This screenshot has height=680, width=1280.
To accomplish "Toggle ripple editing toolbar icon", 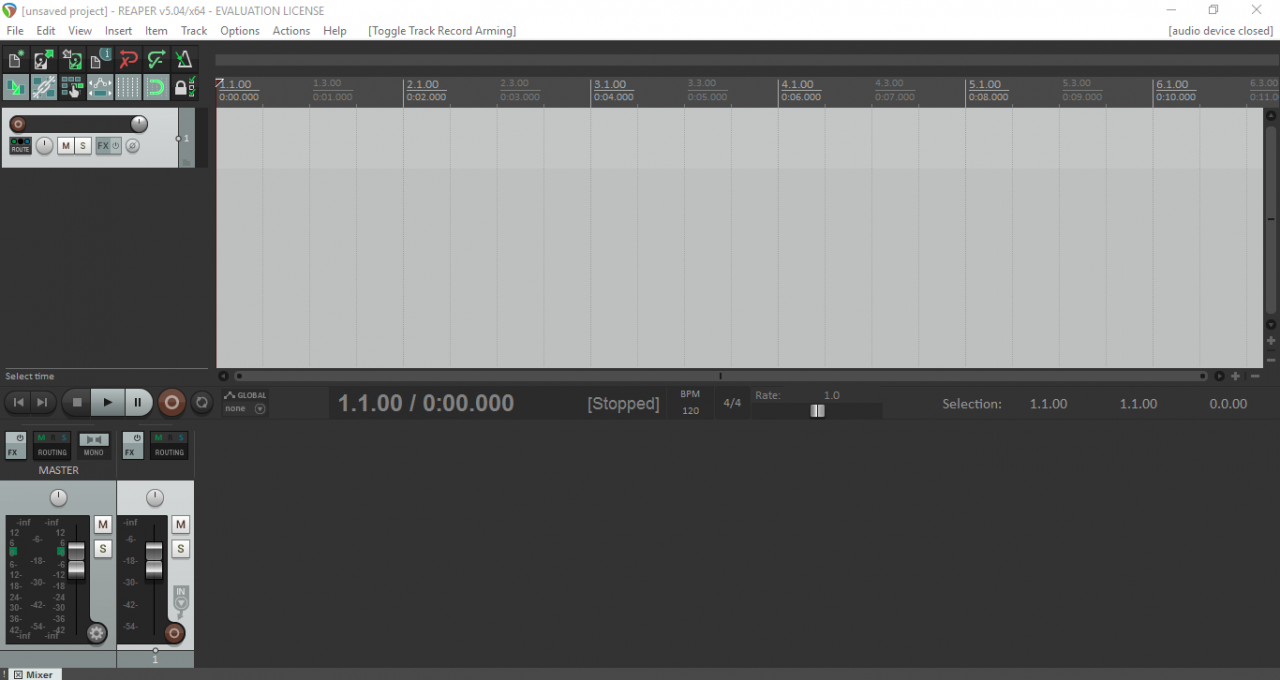I will 72,88.
